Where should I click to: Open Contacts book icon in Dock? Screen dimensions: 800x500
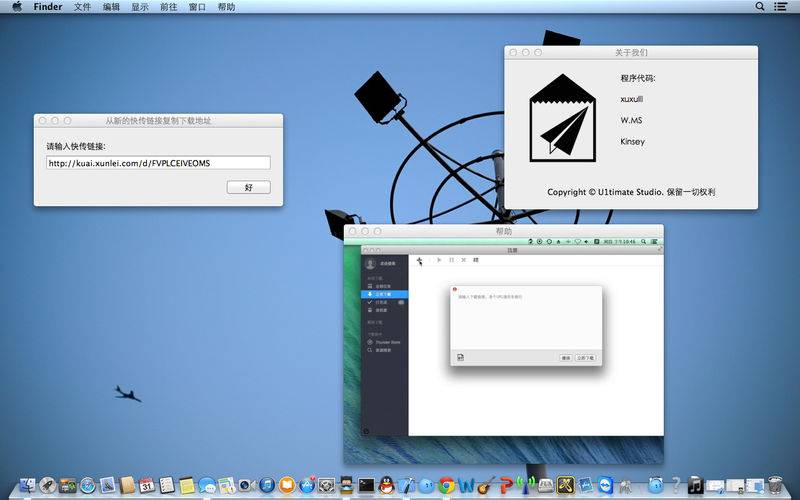(x=127, y=485)
